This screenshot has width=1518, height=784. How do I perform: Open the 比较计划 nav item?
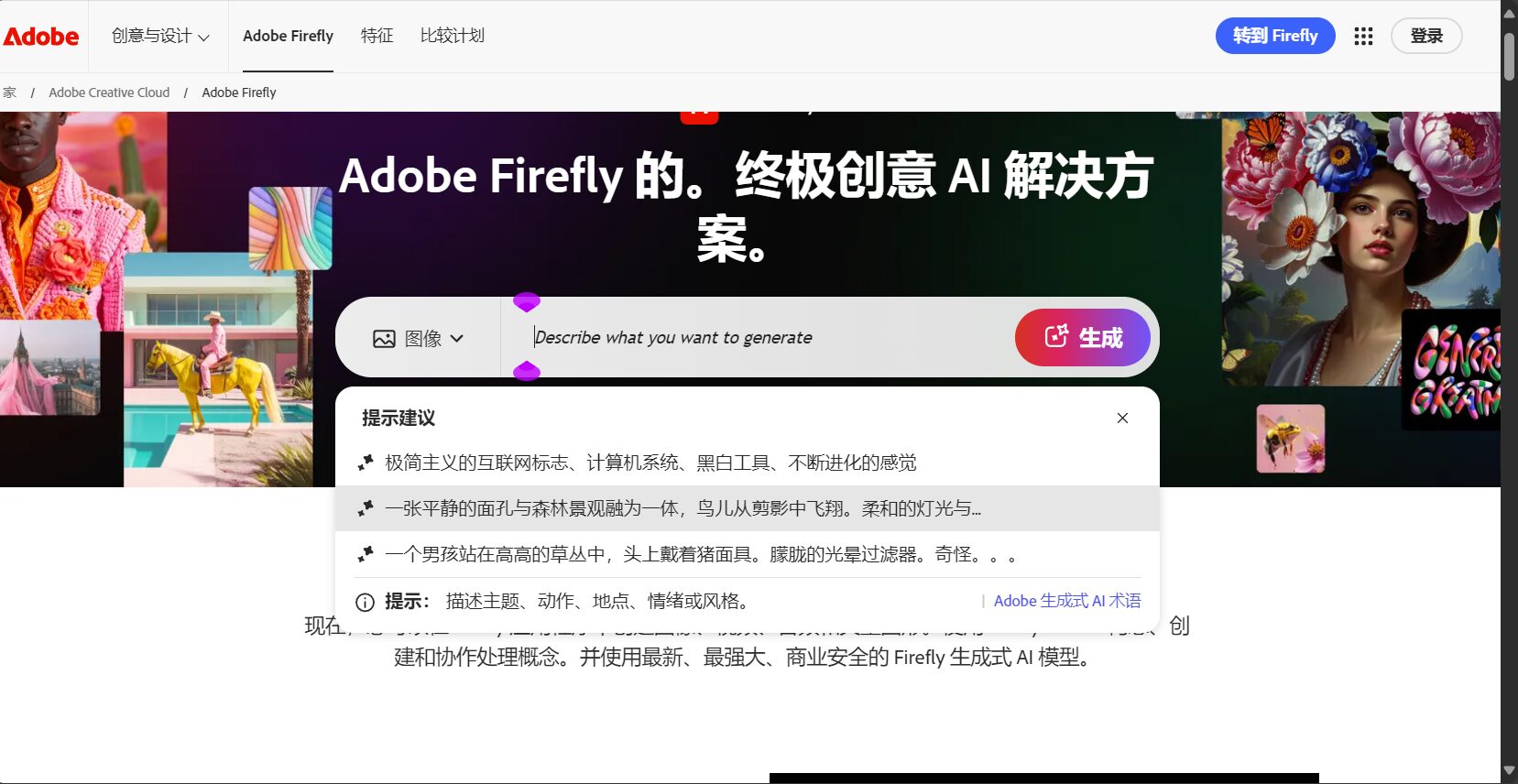(453, 36)
